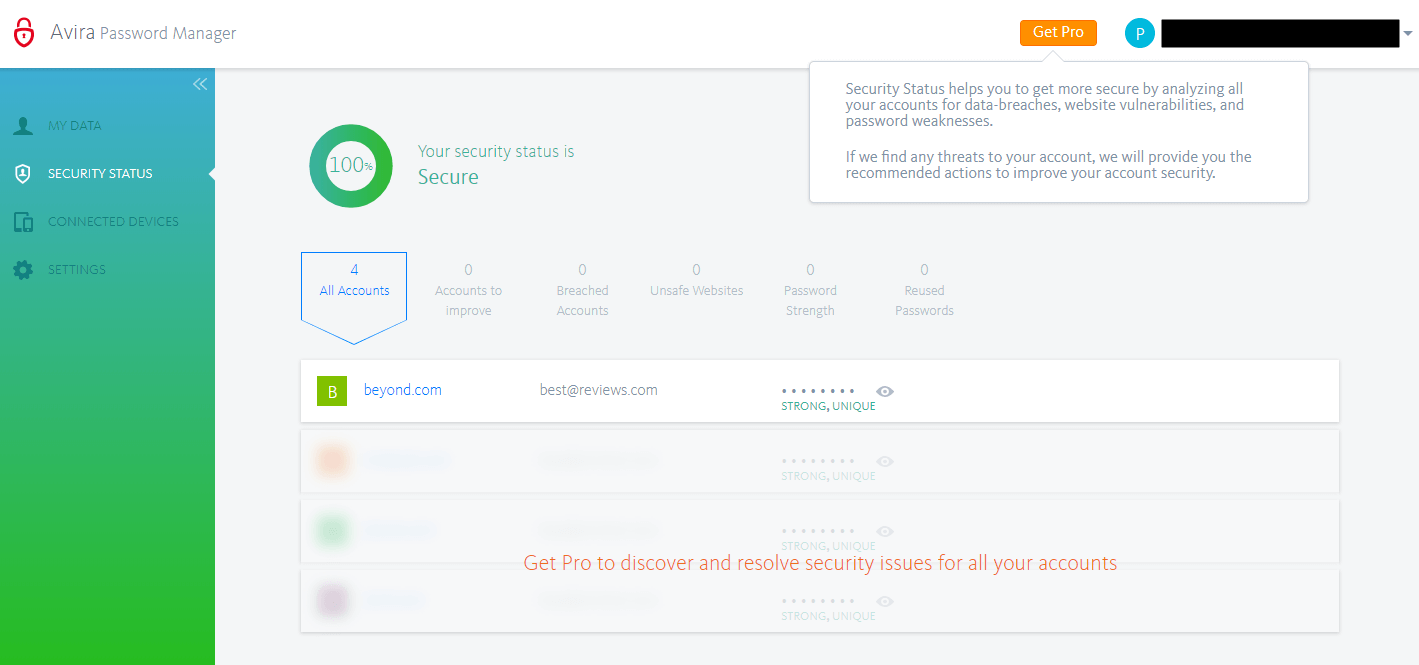
Task: Switch to the Breached Accounts tab
Action: [582, 290]
